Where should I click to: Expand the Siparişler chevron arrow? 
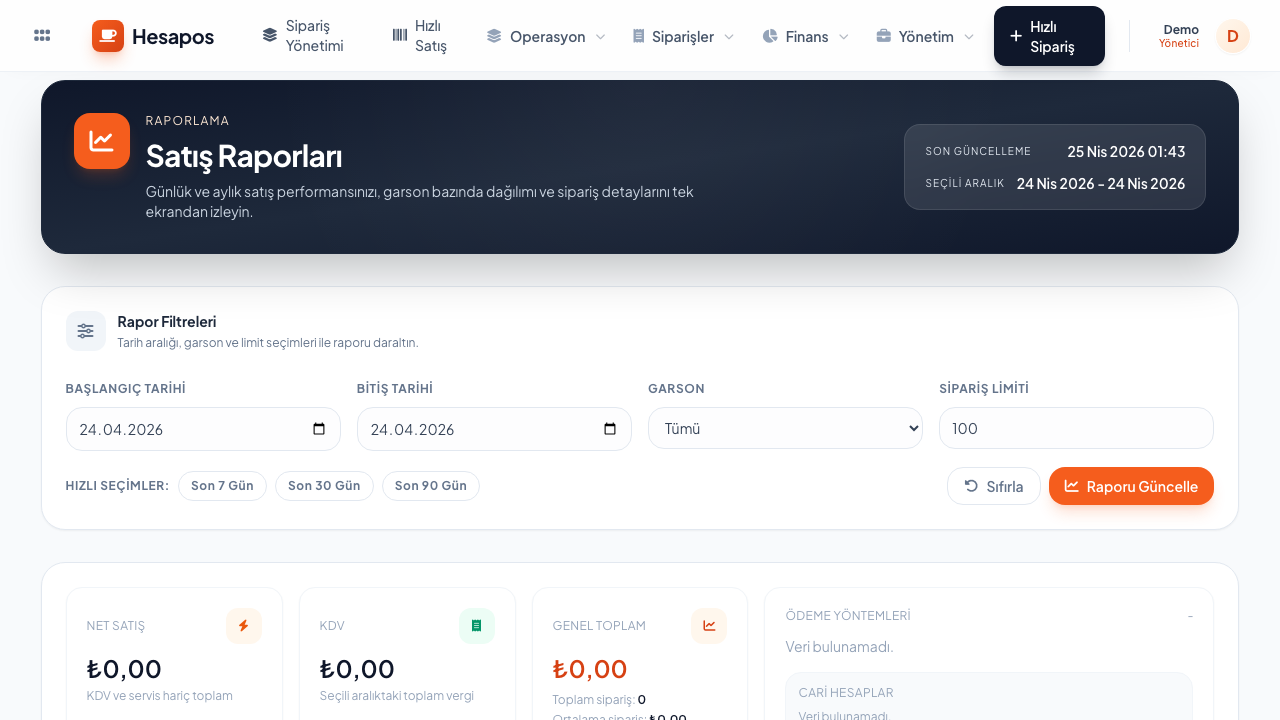click(x=729, y=37)
